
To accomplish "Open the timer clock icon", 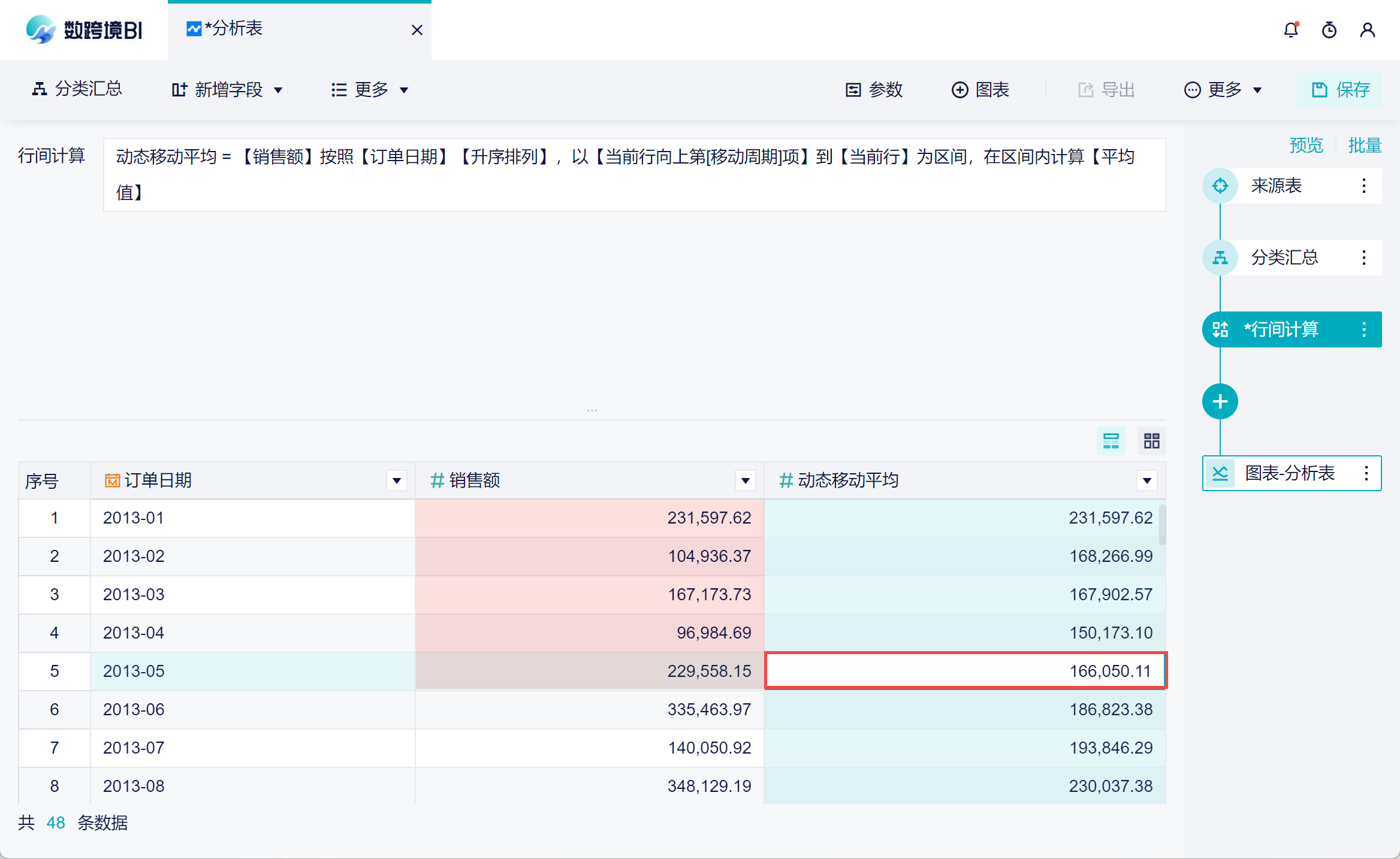I will (1329, 30).
